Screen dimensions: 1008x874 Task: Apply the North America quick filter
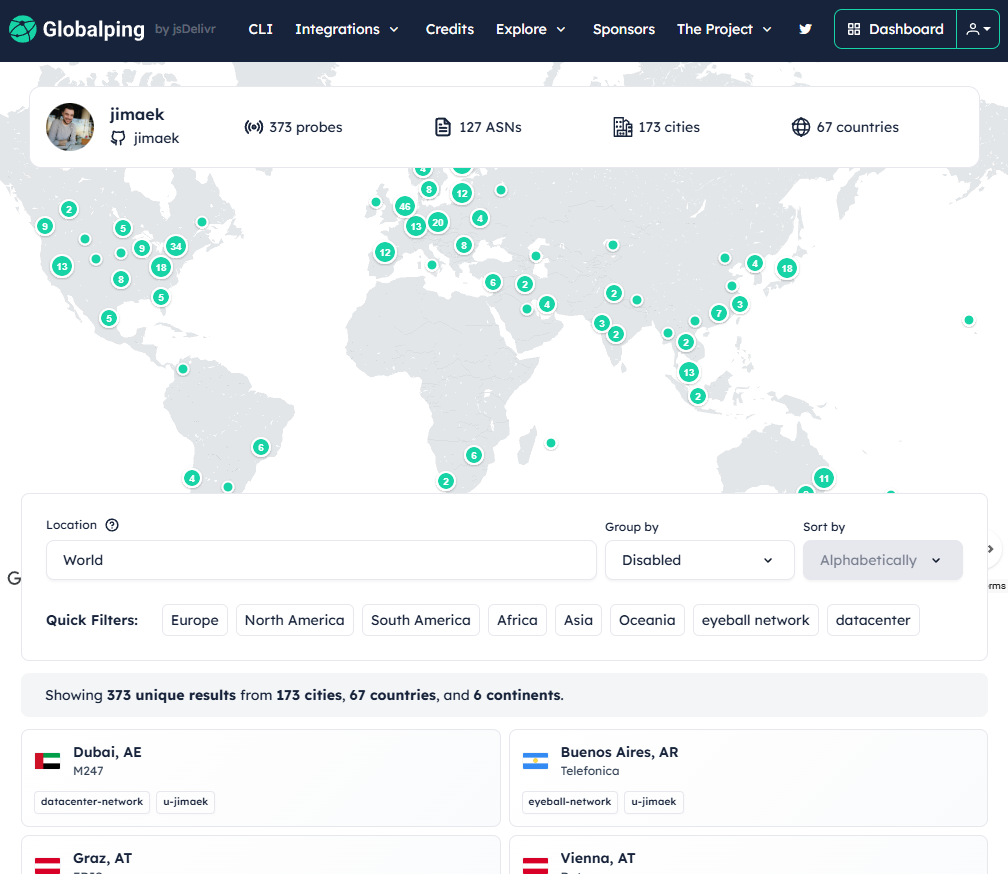click(294, 620)
